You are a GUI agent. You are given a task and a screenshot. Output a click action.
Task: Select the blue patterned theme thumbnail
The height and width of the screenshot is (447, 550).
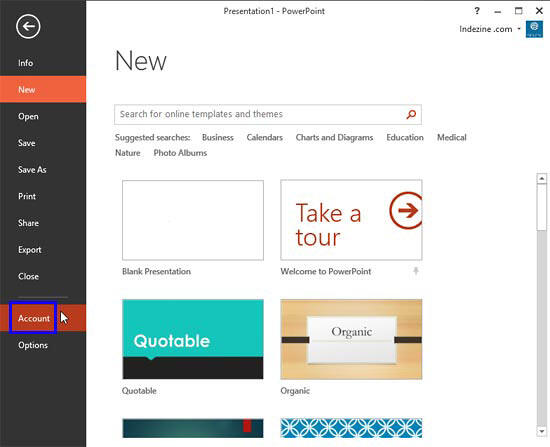pyautogui.click(x=351, y=428)
